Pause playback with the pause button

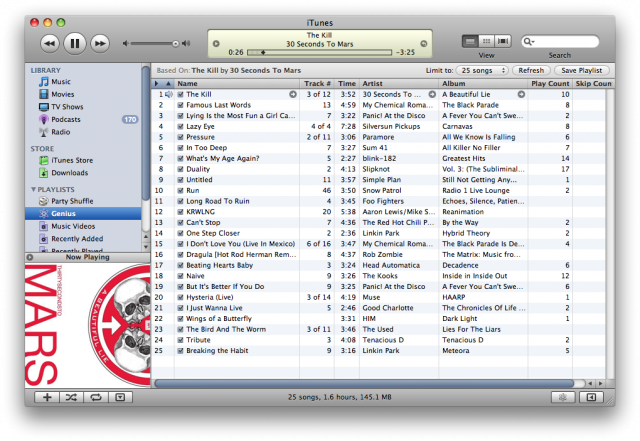pos(75,43)
